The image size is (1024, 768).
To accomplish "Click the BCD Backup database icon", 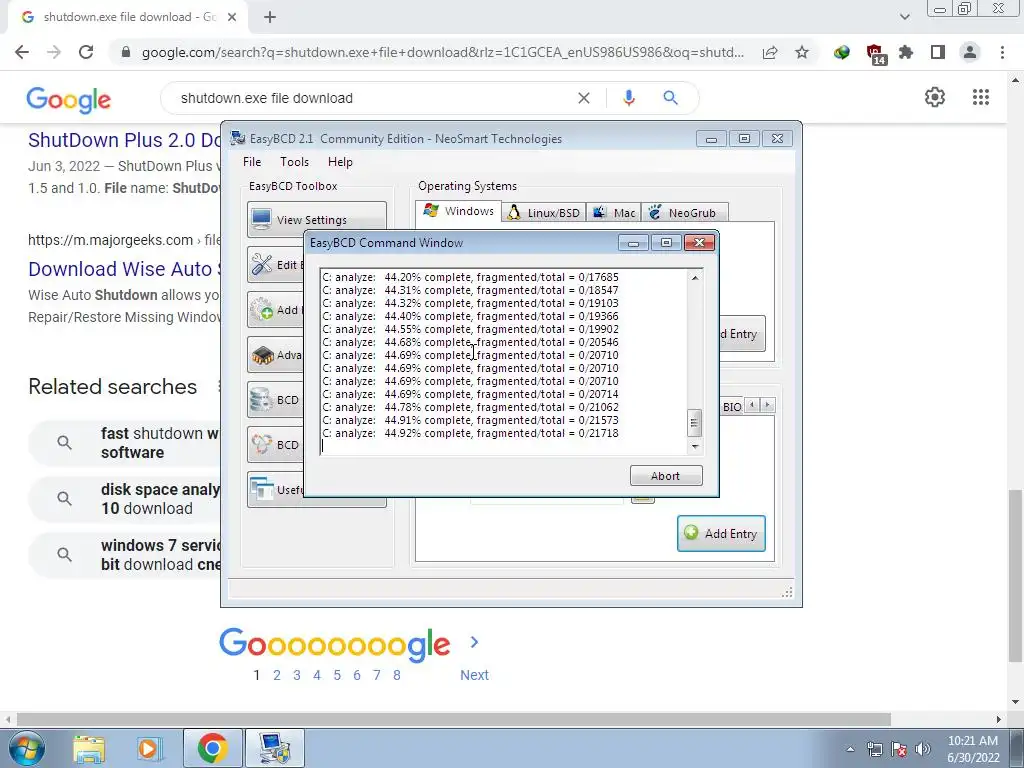I will 262,400.
